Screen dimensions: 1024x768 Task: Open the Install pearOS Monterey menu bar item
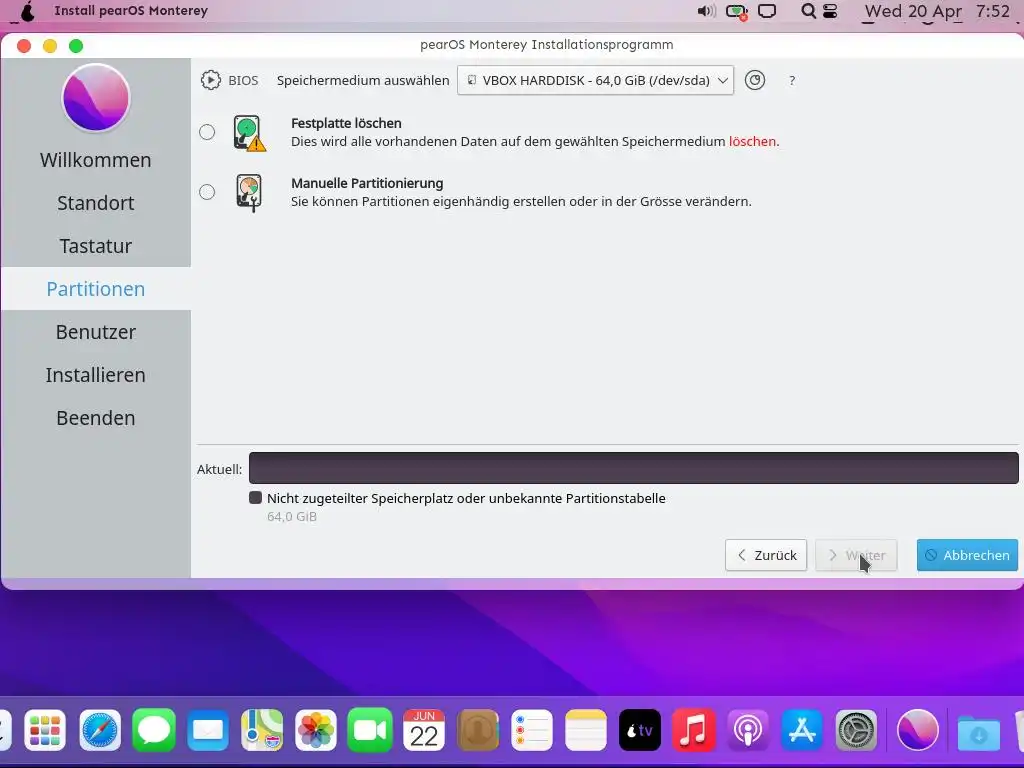click(x=131, y=10)
